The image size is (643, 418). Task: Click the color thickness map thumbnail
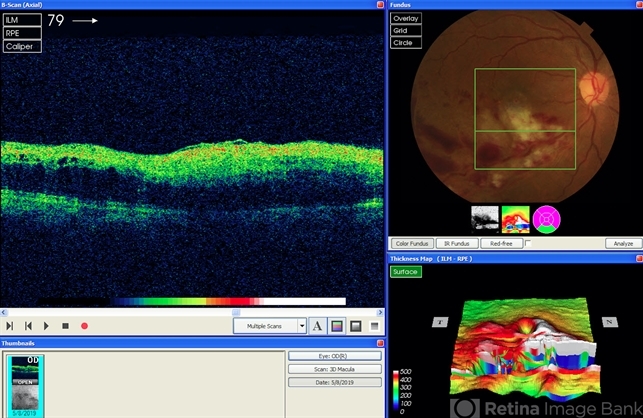[x=516, y=217]
